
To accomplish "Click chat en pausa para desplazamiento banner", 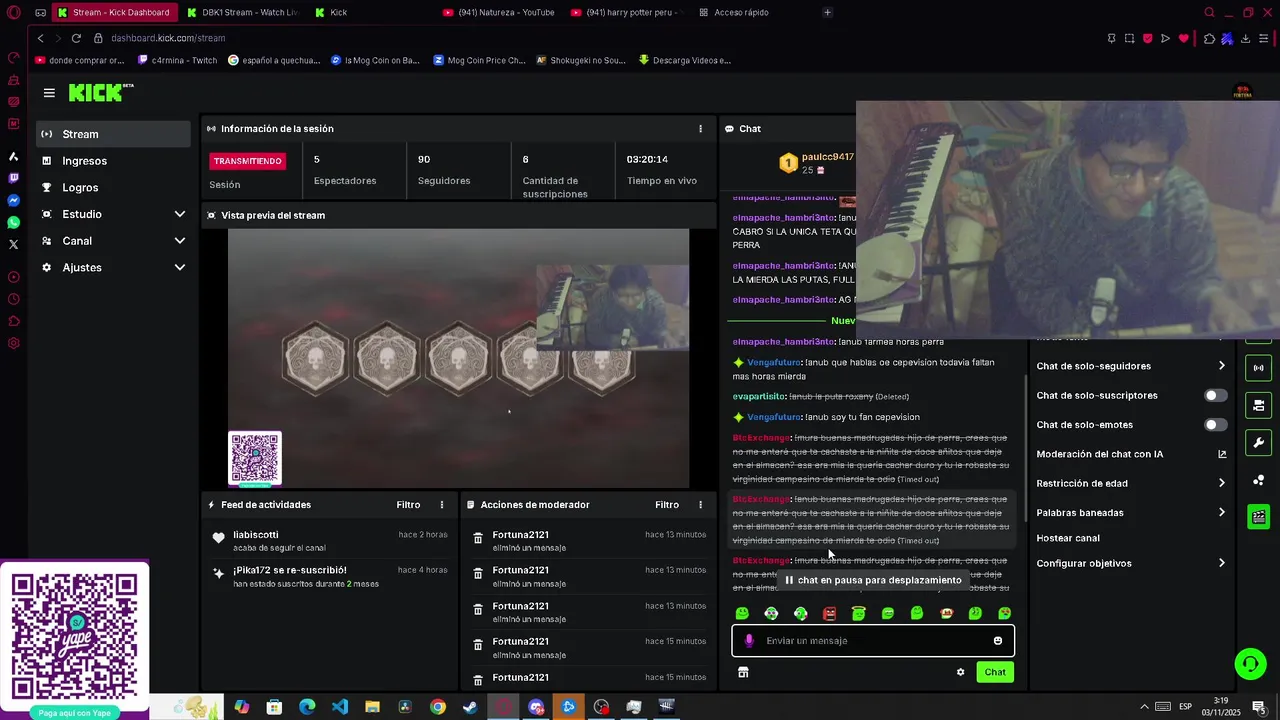I will 873,580.
